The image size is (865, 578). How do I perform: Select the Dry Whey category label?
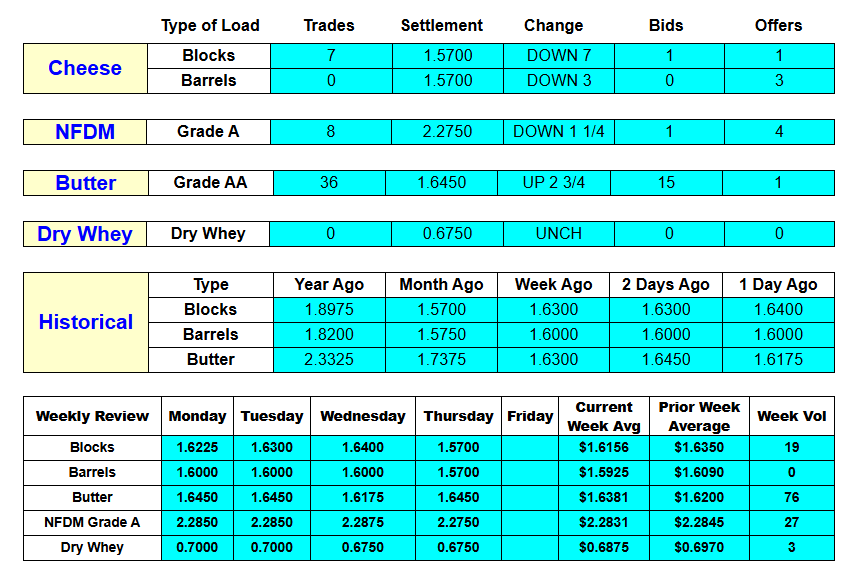coord(85,234)
